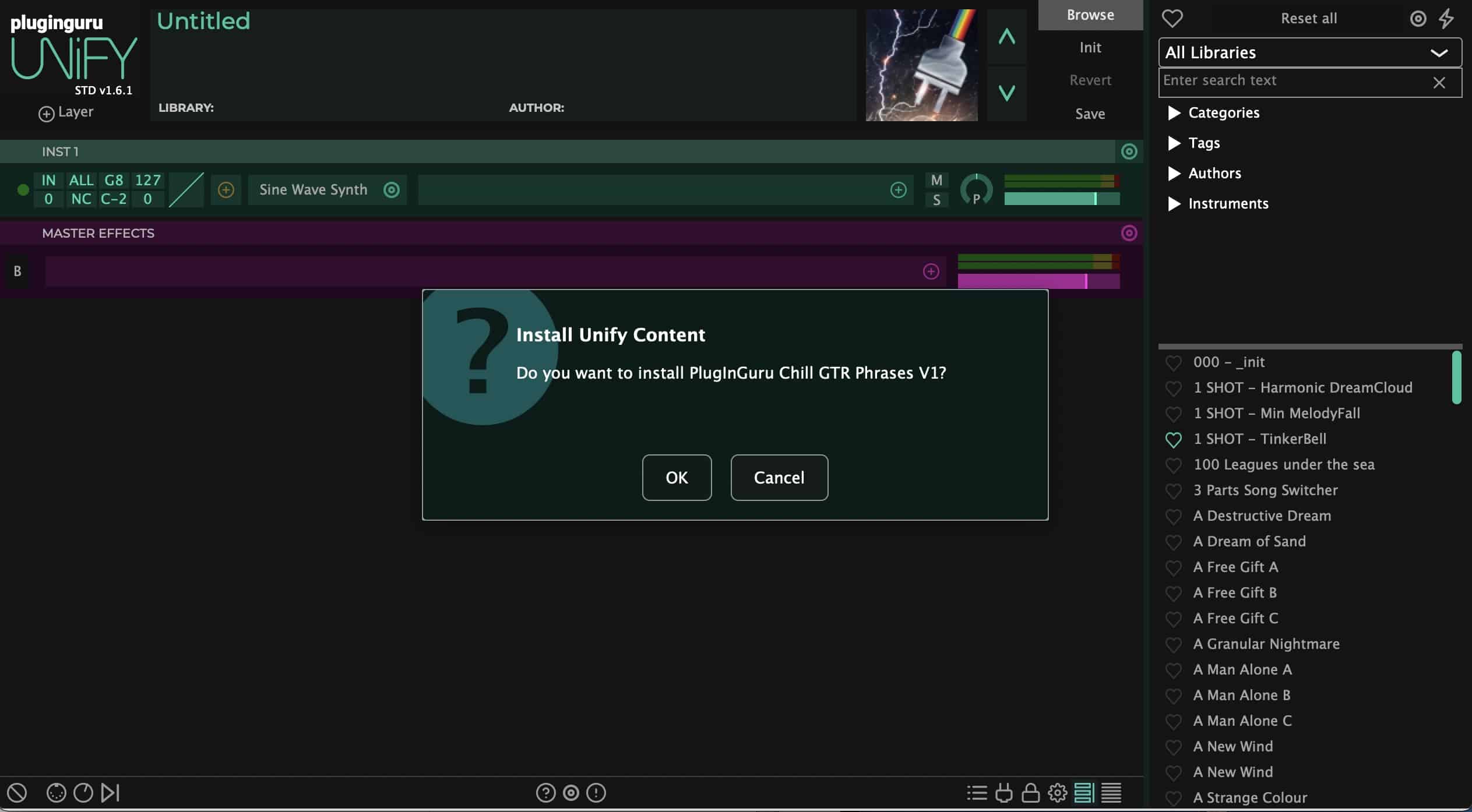The height and width of the screenshot is (812, 1472).
Task: Select patch '100 Leagues under the sea'
Action: tap(1284, 465)
